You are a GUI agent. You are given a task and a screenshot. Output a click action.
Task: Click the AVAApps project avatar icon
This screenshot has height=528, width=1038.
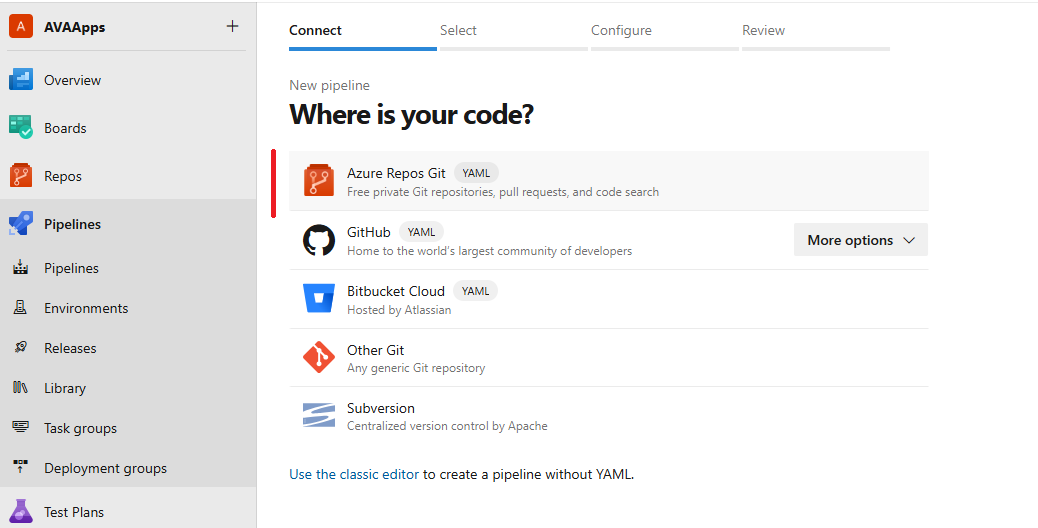[x=21, y=26]
